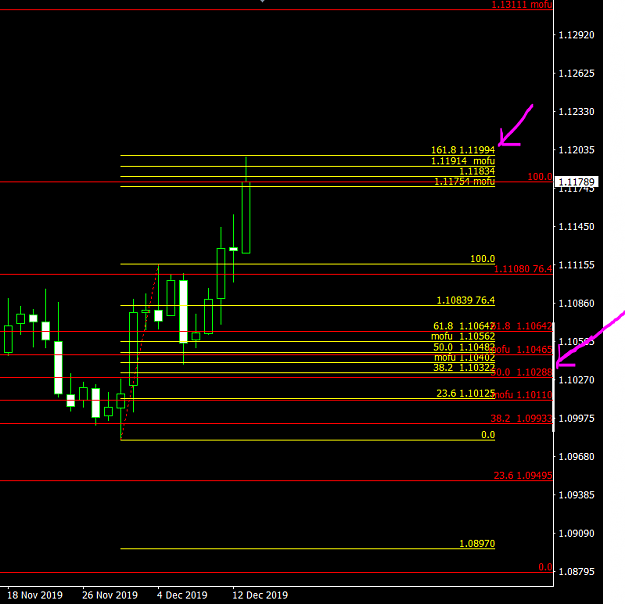Image resolution: width=625 pixels, height=604 pixels.
Task: Click the 1.09090 price axis value
Action: click(576, 533)
